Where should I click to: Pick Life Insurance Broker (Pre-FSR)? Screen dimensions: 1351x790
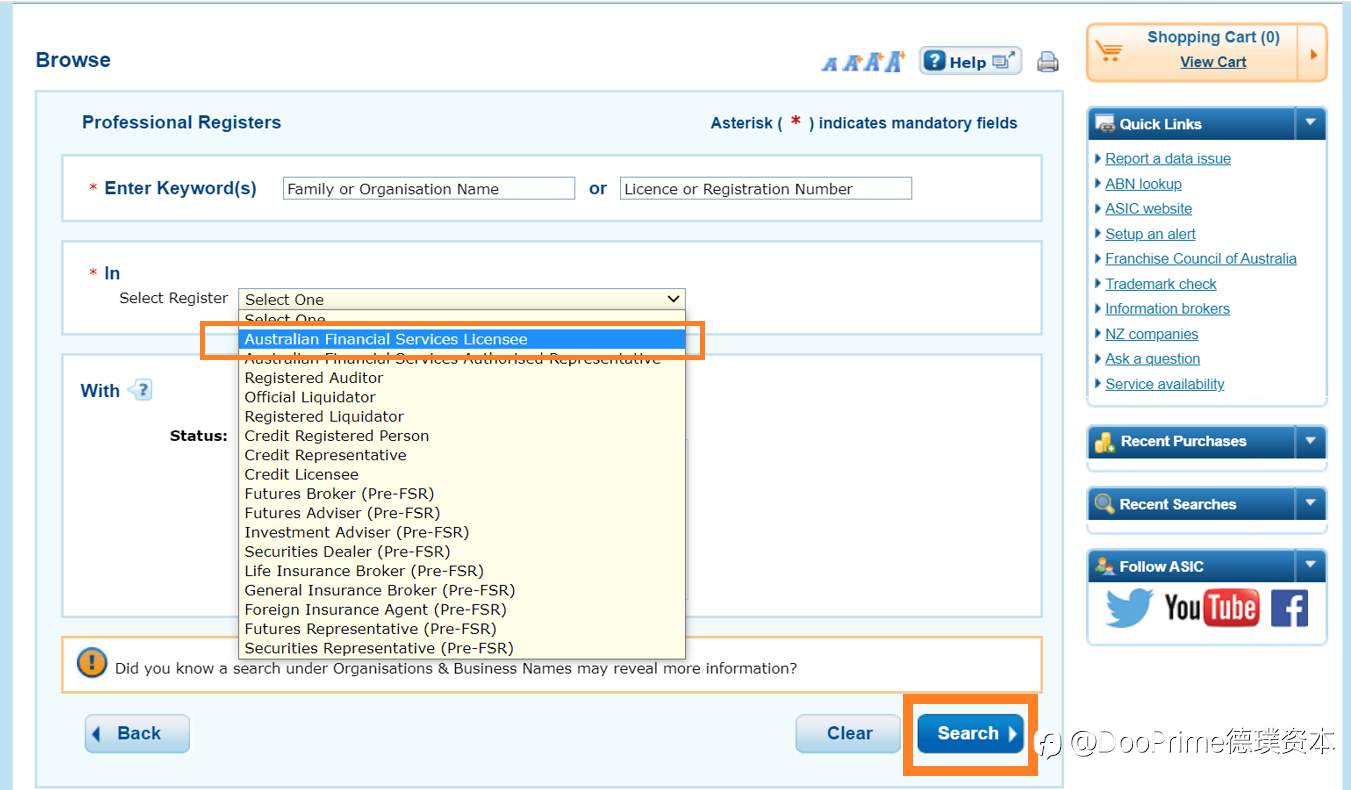[462, 571]
